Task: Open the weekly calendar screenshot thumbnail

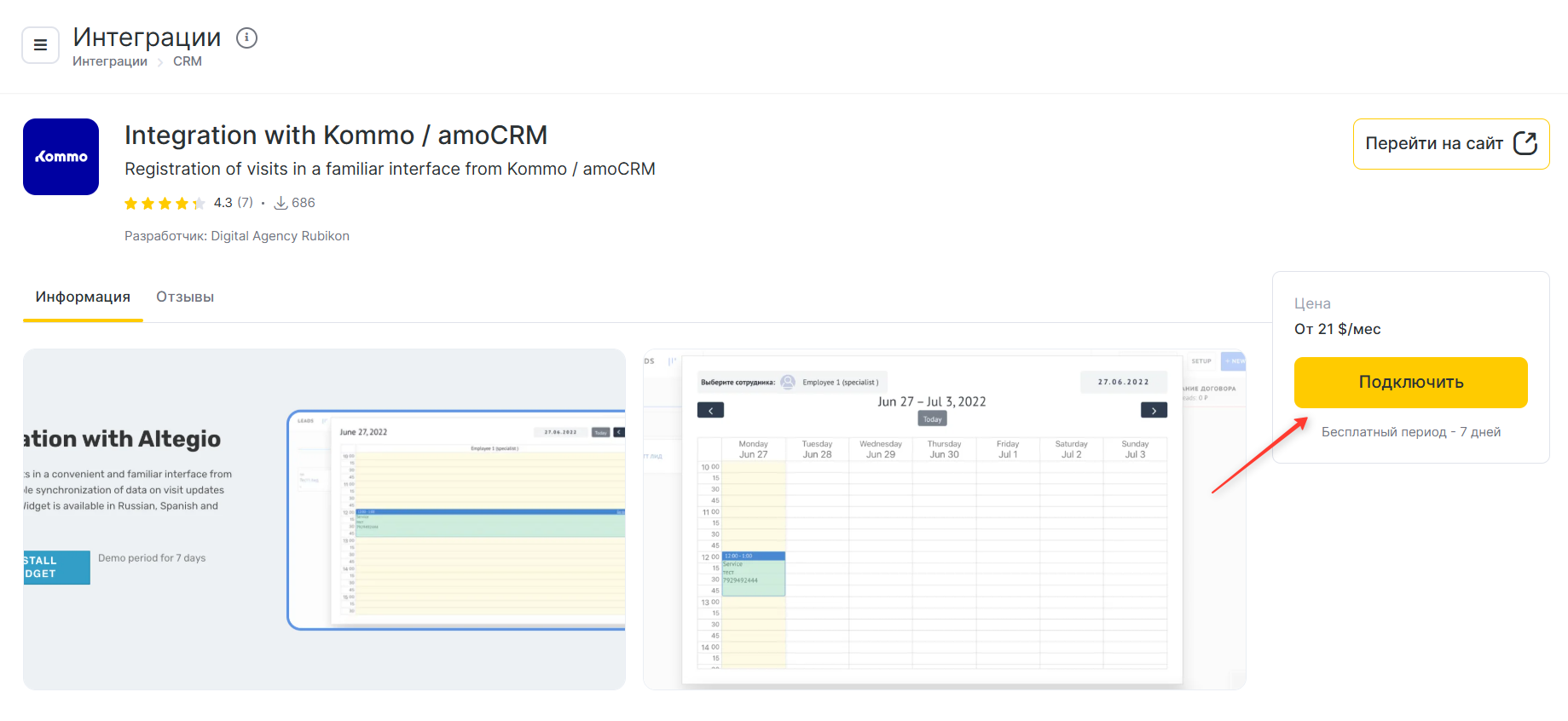Action: [945, 519]
